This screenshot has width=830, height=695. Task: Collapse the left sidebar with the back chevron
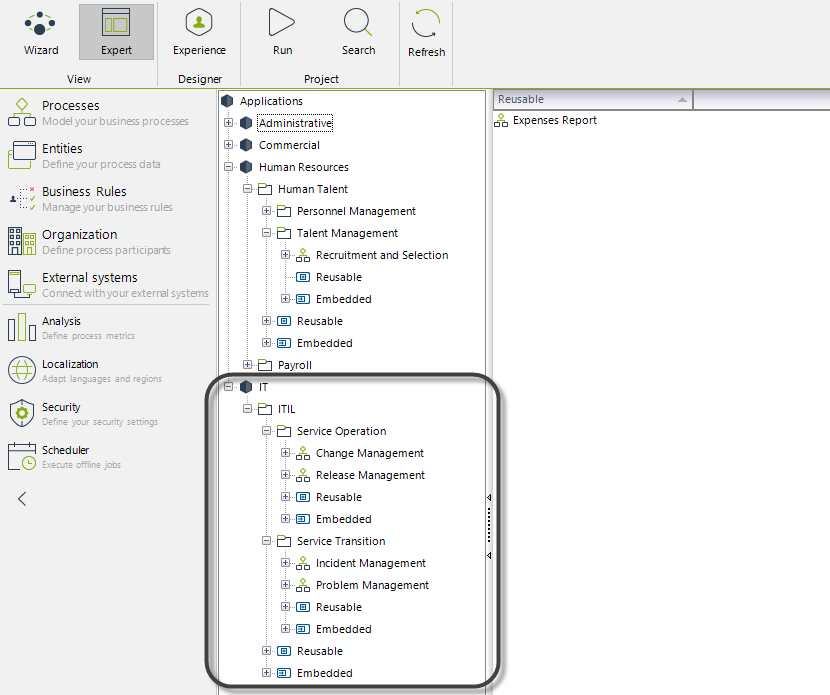click(22, 499)
